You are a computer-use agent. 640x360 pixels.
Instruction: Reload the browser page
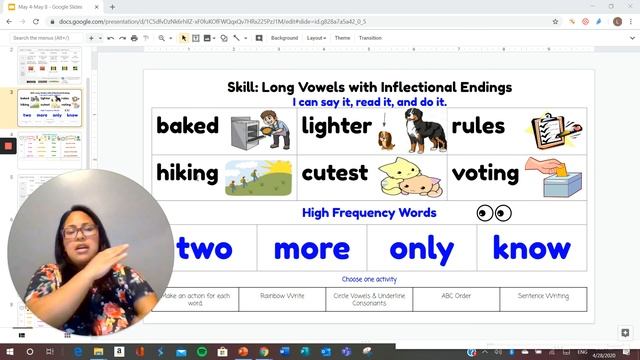point(36,22)
